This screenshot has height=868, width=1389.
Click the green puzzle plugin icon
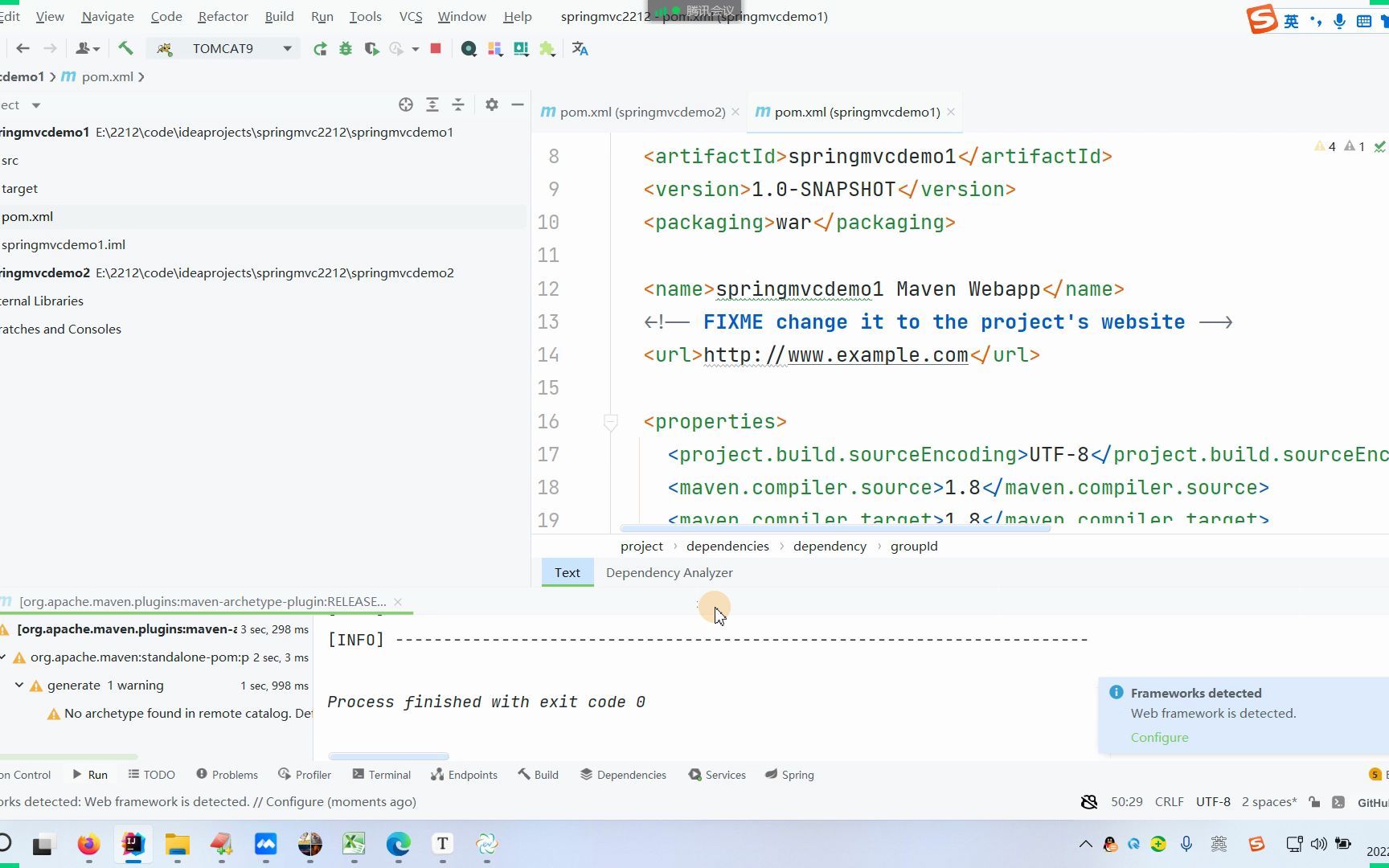(547, 49)
